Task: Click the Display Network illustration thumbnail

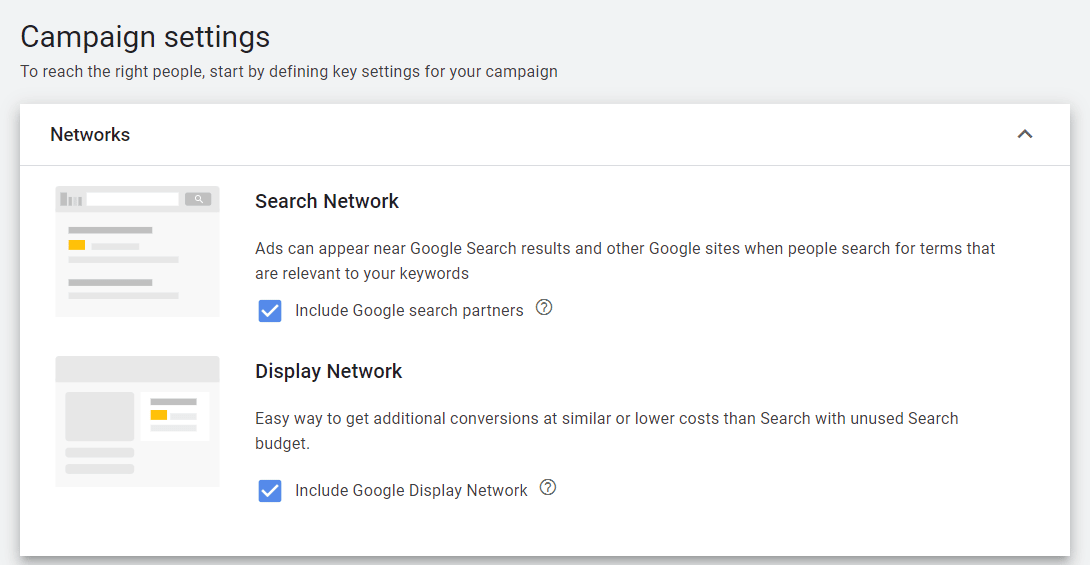Action: (138, 421)
